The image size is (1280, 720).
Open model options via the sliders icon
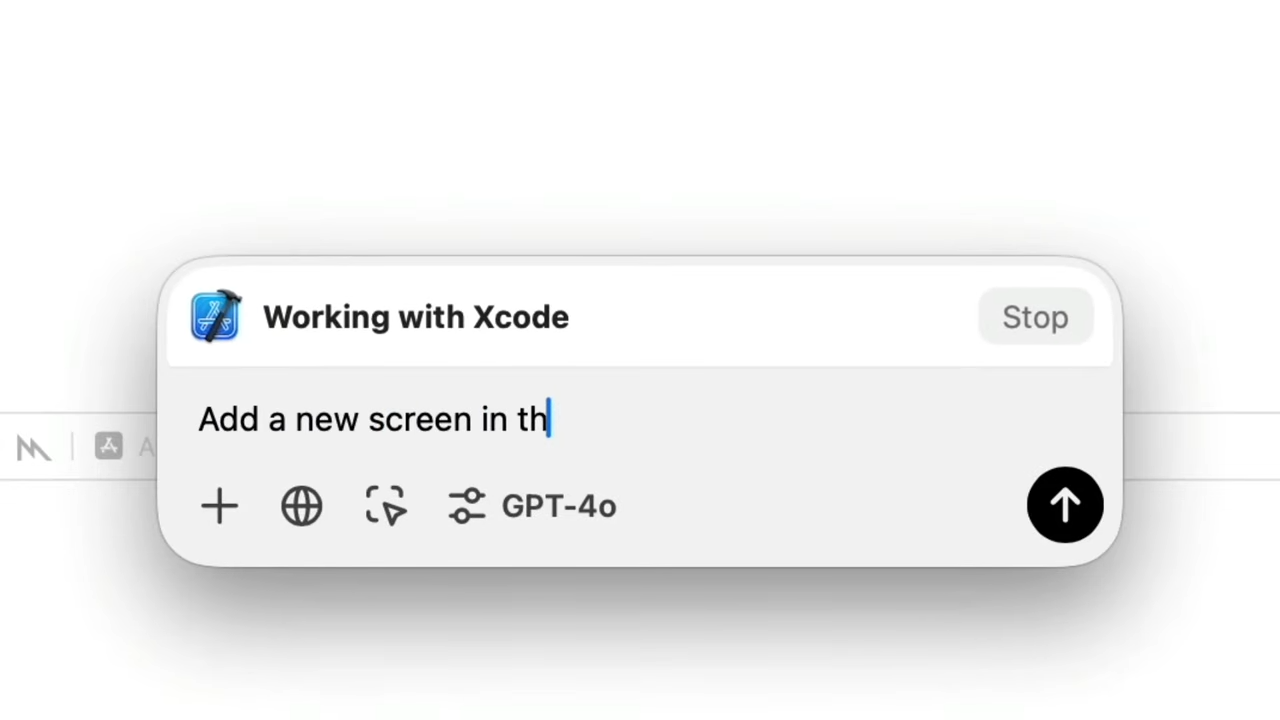[466, 506]
